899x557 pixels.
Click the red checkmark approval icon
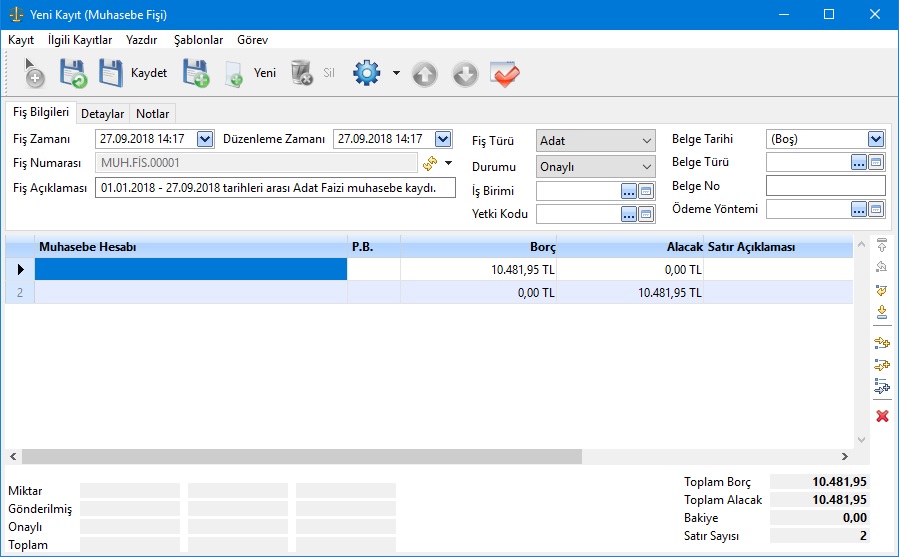505,74
